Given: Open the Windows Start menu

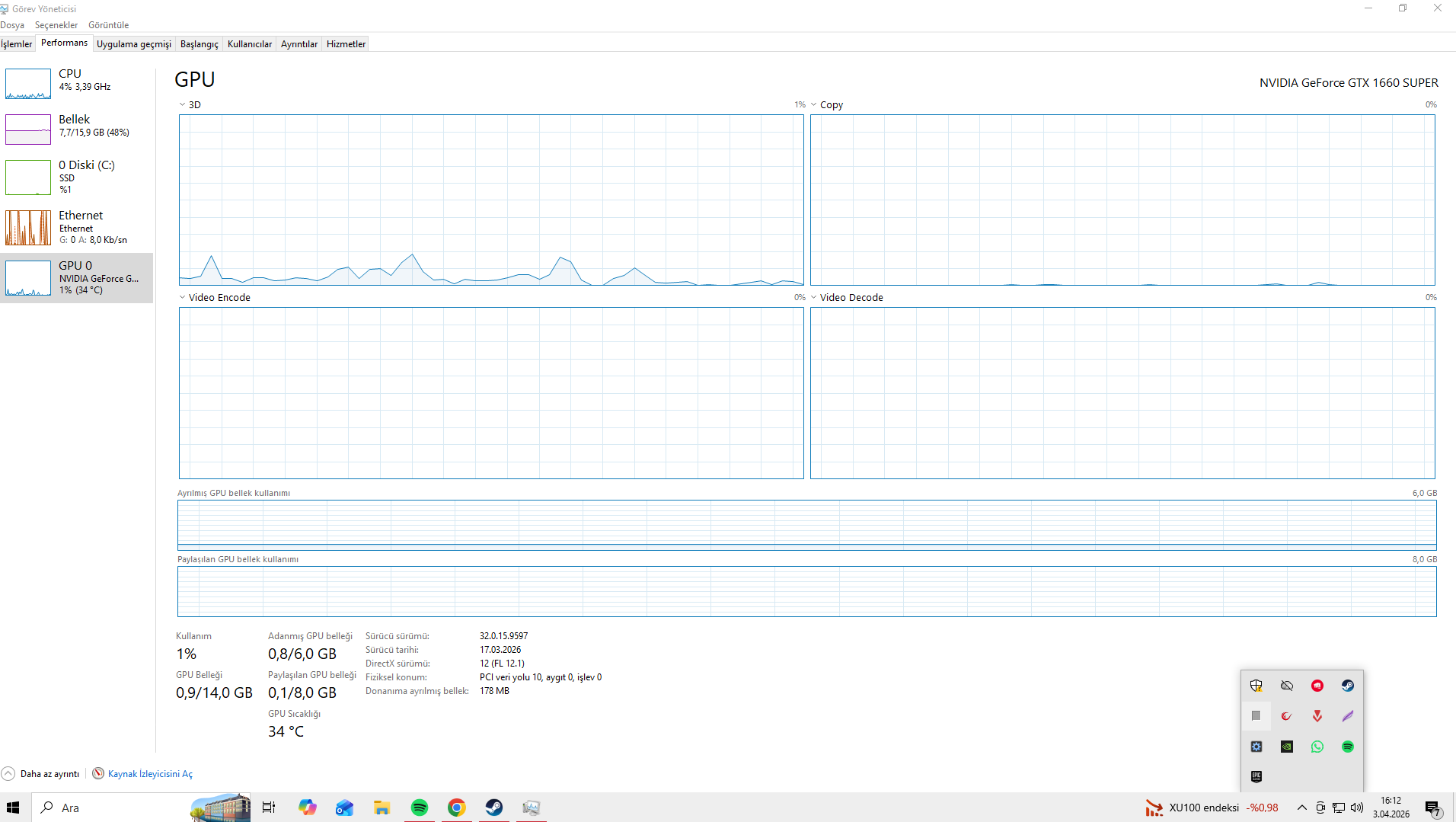Looking at the screenshot, I should click(13, 808).
